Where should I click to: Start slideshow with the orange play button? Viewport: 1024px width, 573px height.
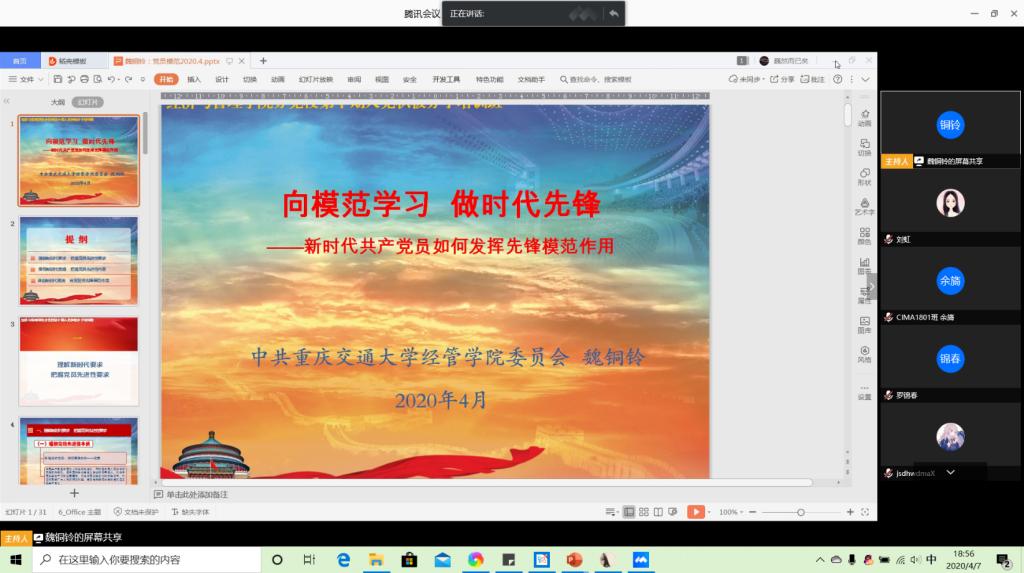pyautogui.click(x=695, y=512)
